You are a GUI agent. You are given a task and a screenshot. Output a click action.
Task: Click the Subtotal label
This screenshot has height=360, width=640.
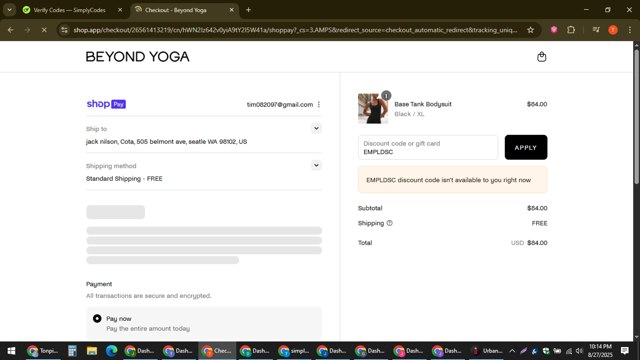click(370, 208)
